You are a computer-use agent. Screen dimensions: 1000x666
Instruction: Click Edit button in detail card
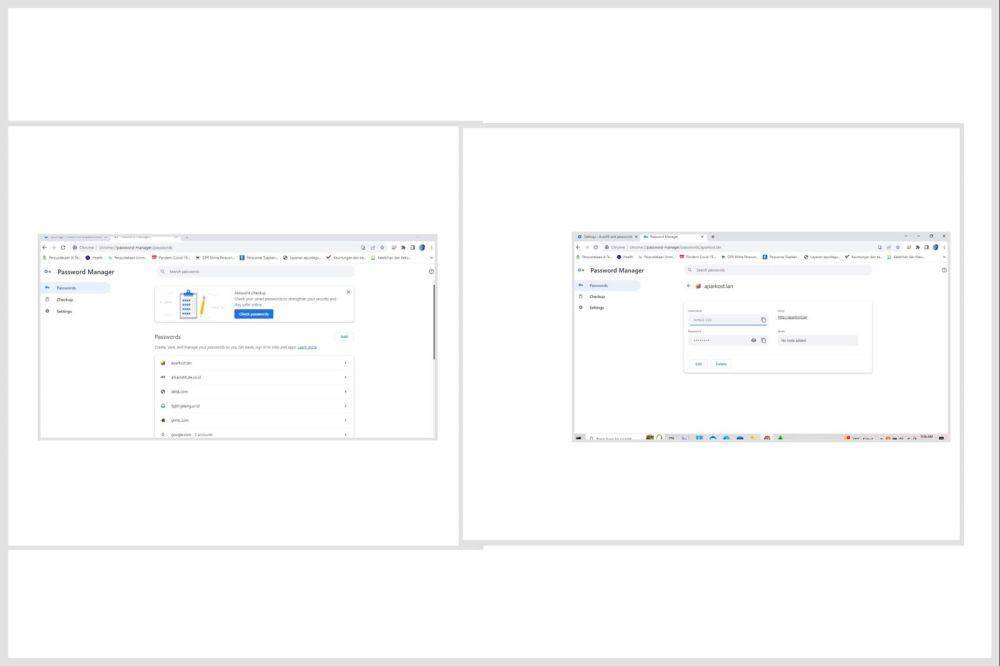(698, 364)
